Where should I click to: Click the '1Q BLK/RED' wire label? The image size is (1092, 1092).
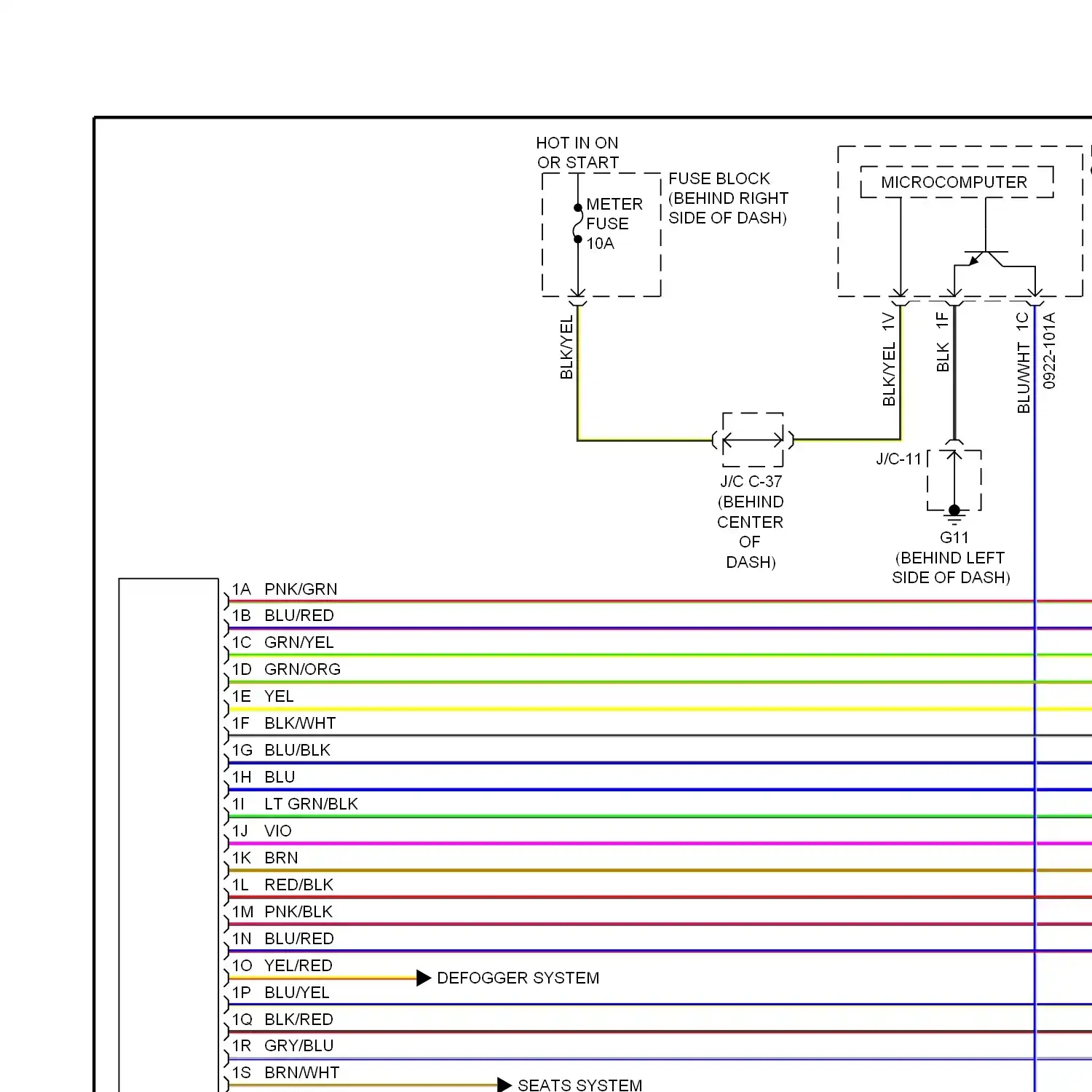click(x=282, y=1019)
